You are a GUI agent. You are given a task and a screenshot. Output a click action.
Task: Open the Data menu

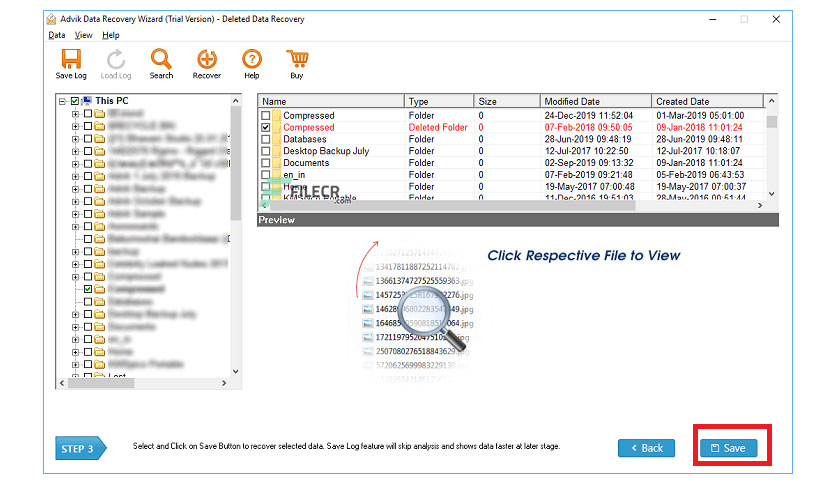[57, 35]
